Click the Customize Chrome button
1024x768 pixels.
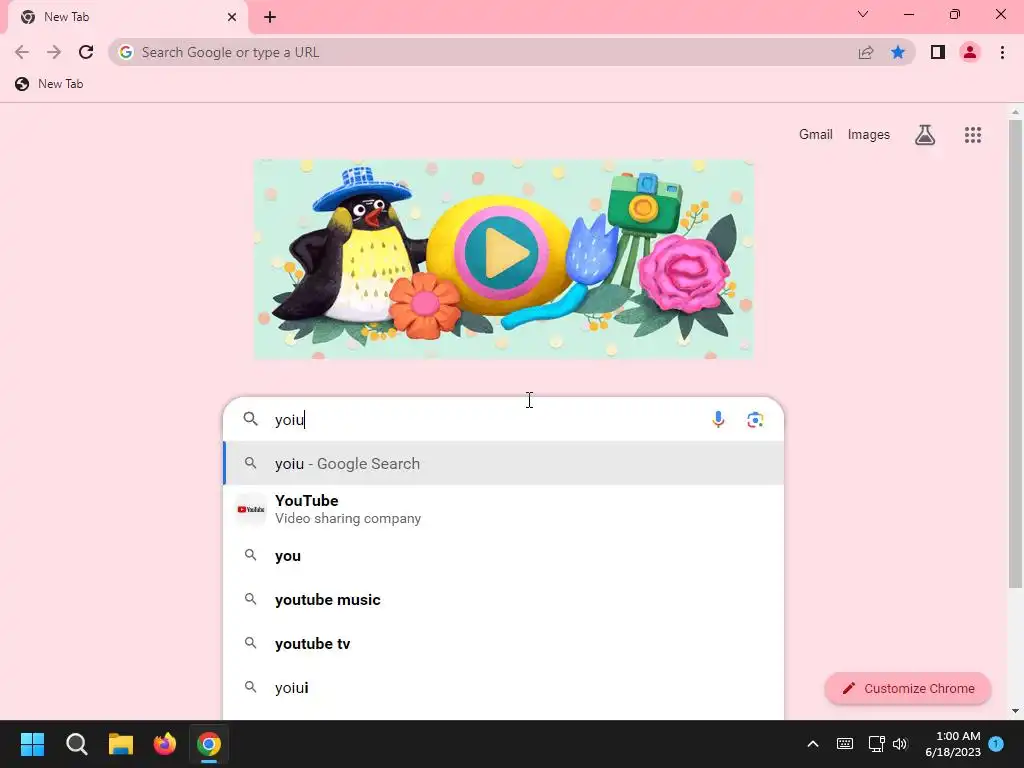click(908, 688)
